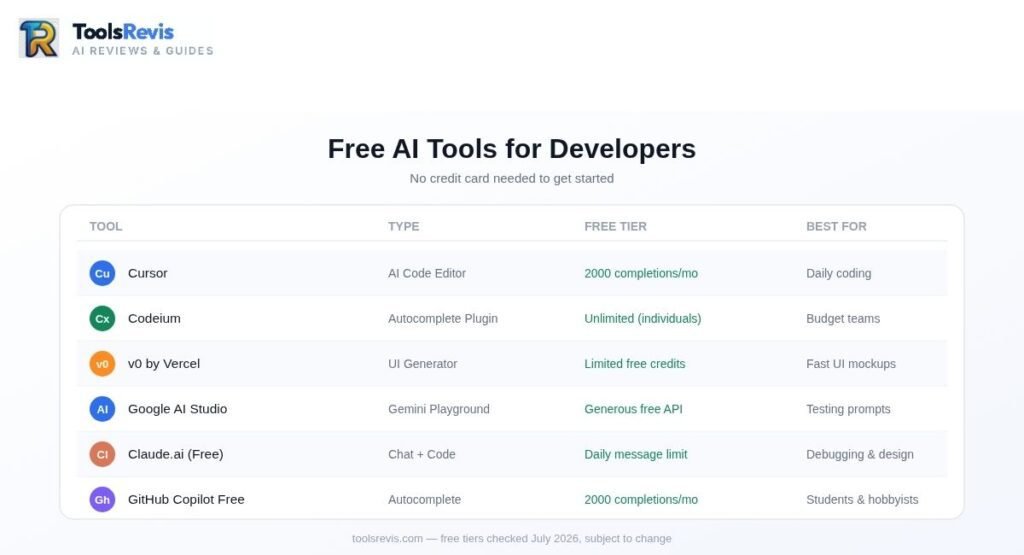Click GitHub Copilot's Autocomplete type cell
Screen dimensions: 1024x555
pyautogui.click(x=424, y=500)
